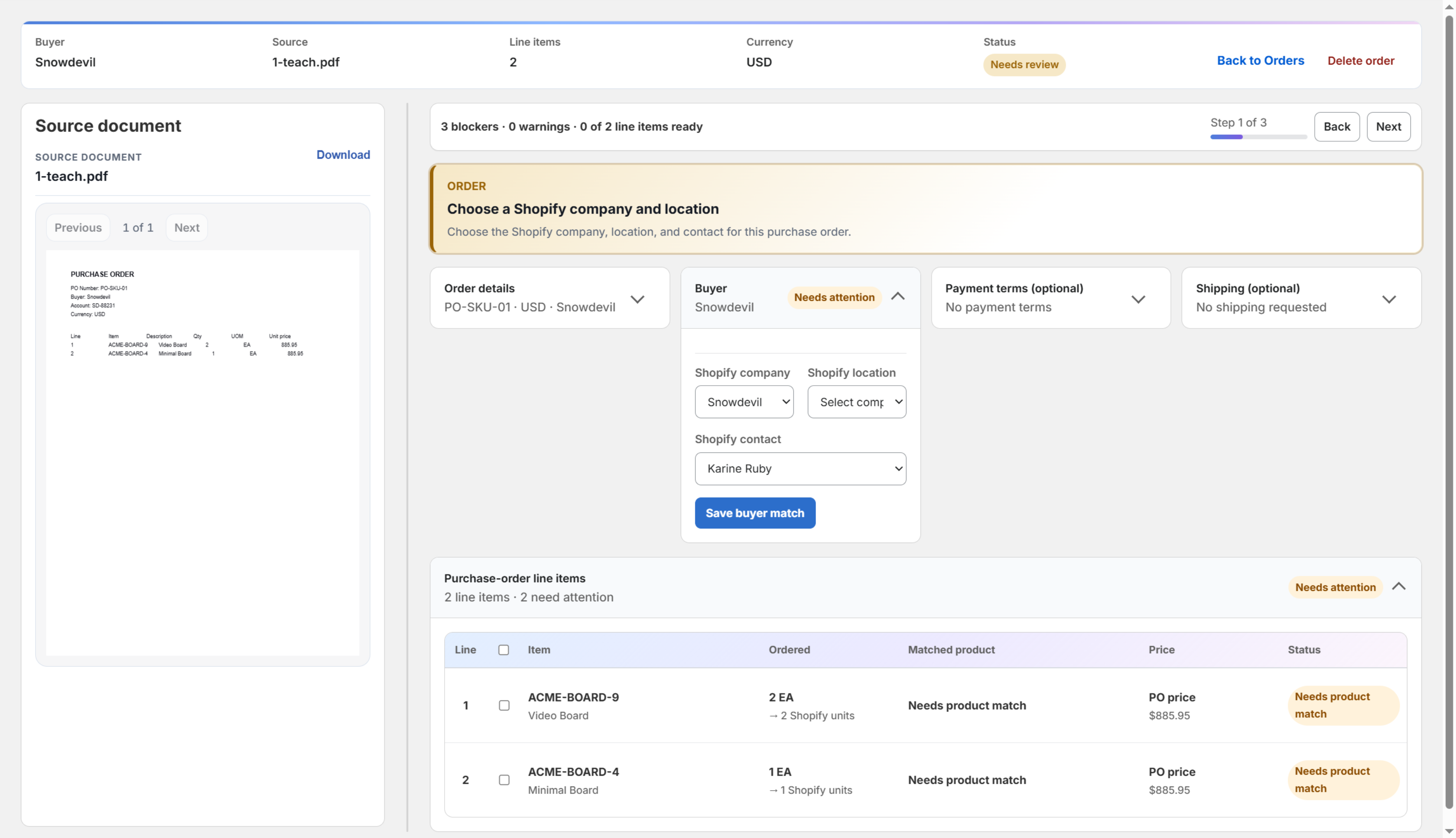The height and width of the screenshot is (838, 1456).
Task: Click 'Choose a Shopify company and location' heading
Action: [582, 209]
